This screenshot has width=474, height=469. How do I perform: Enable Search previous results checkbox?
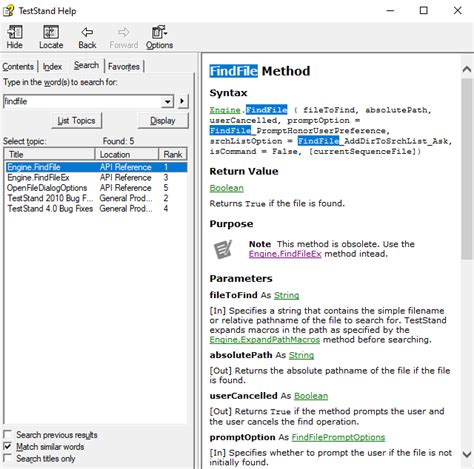tap(7, 434)
